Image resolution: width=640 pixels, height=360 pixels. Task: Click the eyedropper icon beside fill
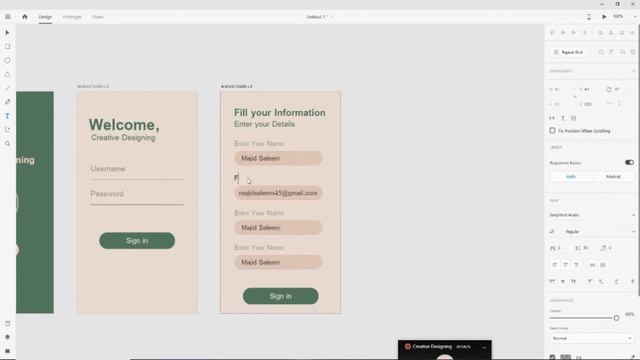633,357
